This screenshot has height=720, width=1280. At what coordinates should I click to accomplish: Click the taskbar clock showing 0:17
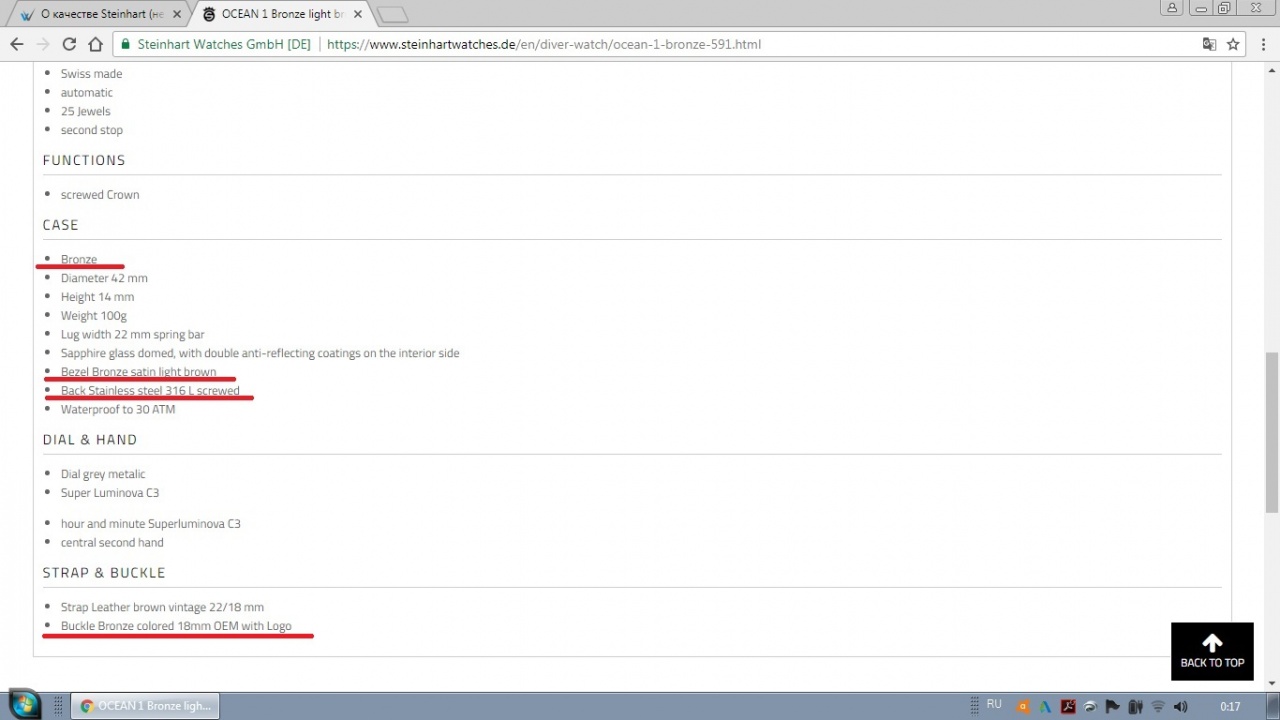coord(1230,706)
